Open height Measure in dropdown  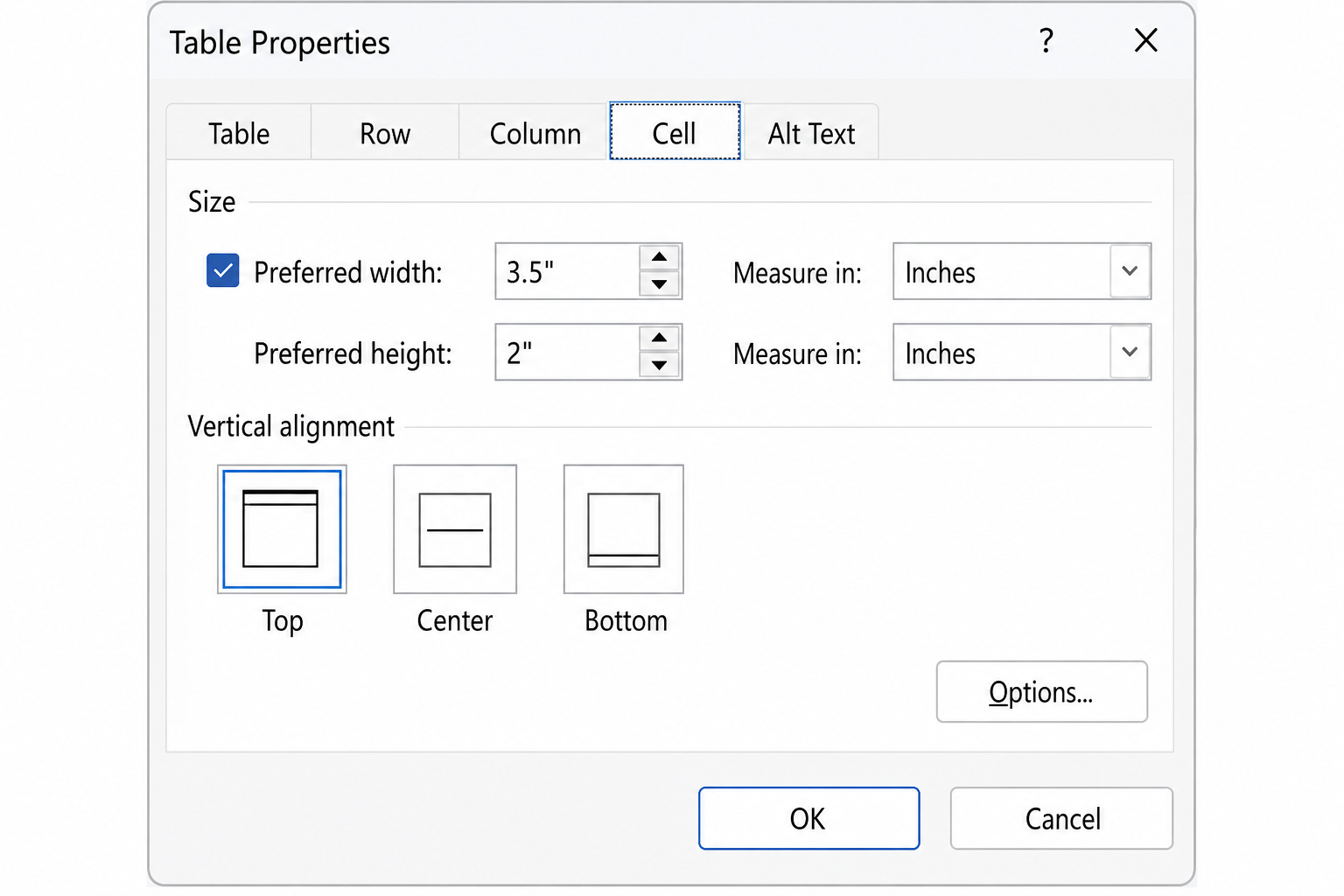point(1130,352)
